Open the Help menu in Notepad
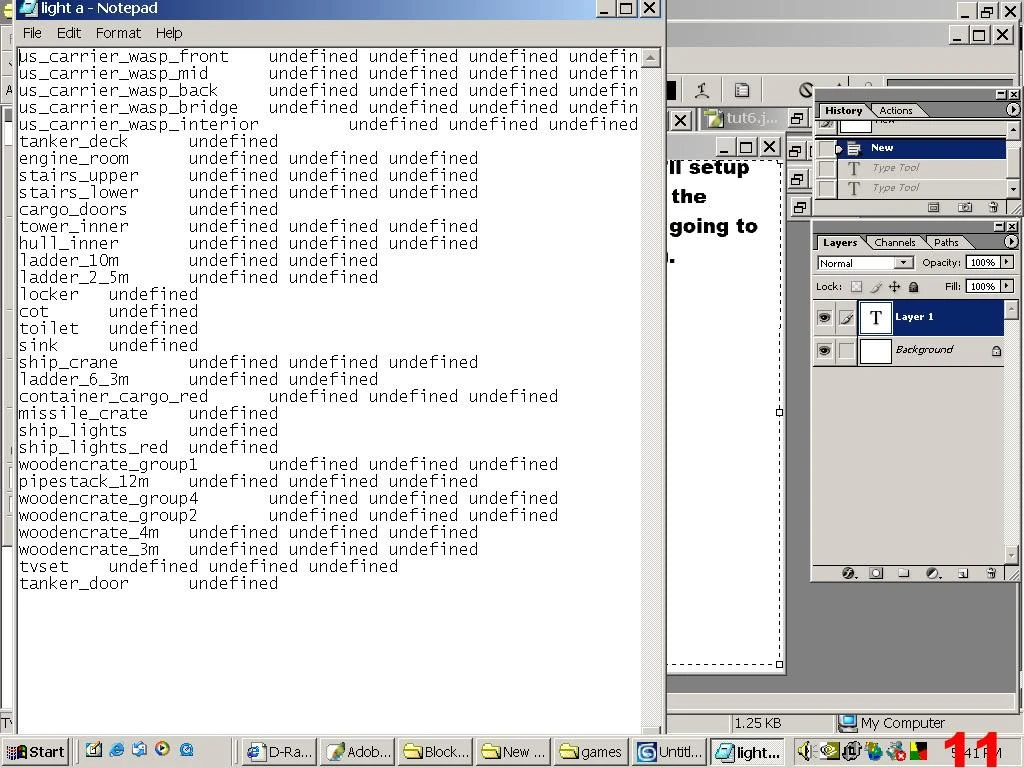 coord(168,33)
